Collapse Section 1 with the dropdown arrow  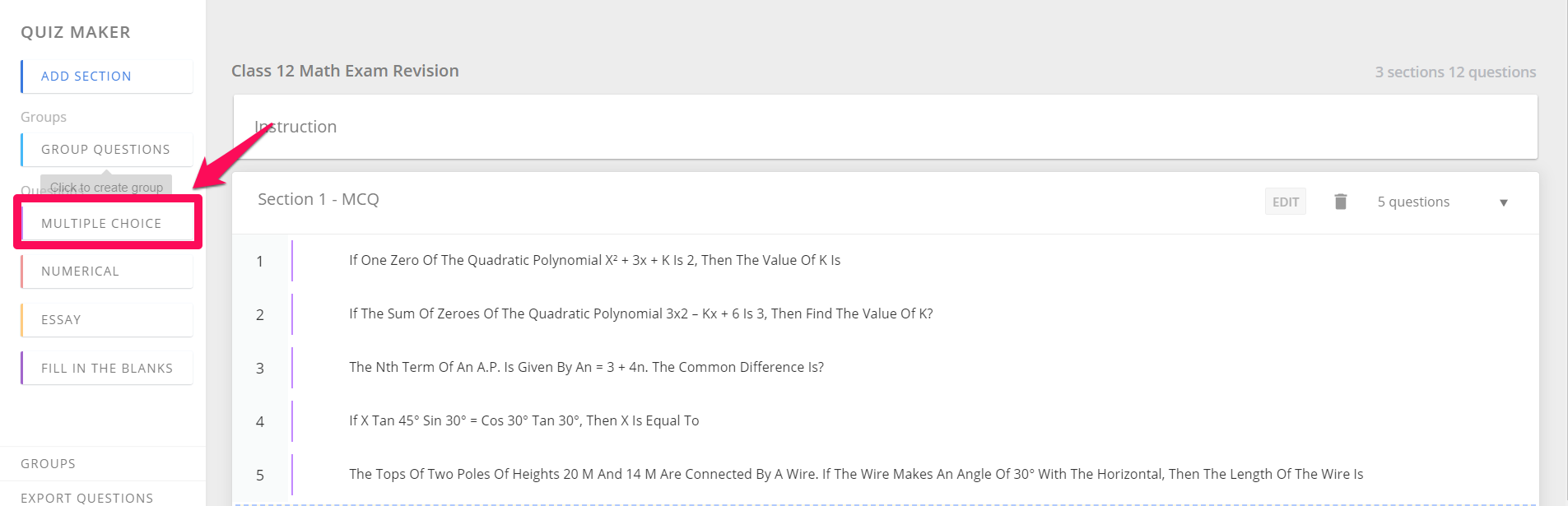pyautogui.click(x=1504, y=202)
